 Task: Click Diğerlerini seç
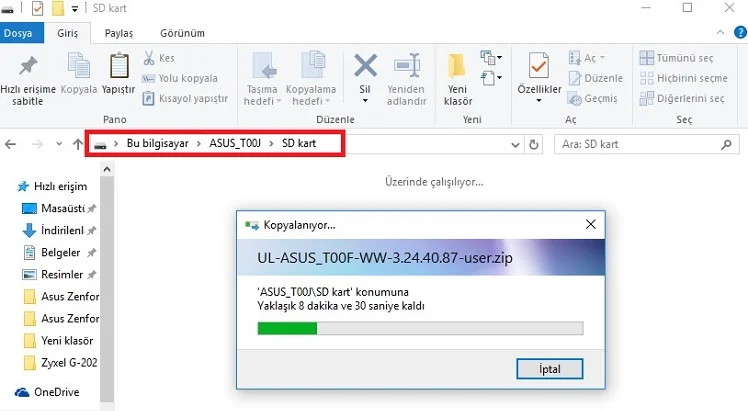point(682,99)
